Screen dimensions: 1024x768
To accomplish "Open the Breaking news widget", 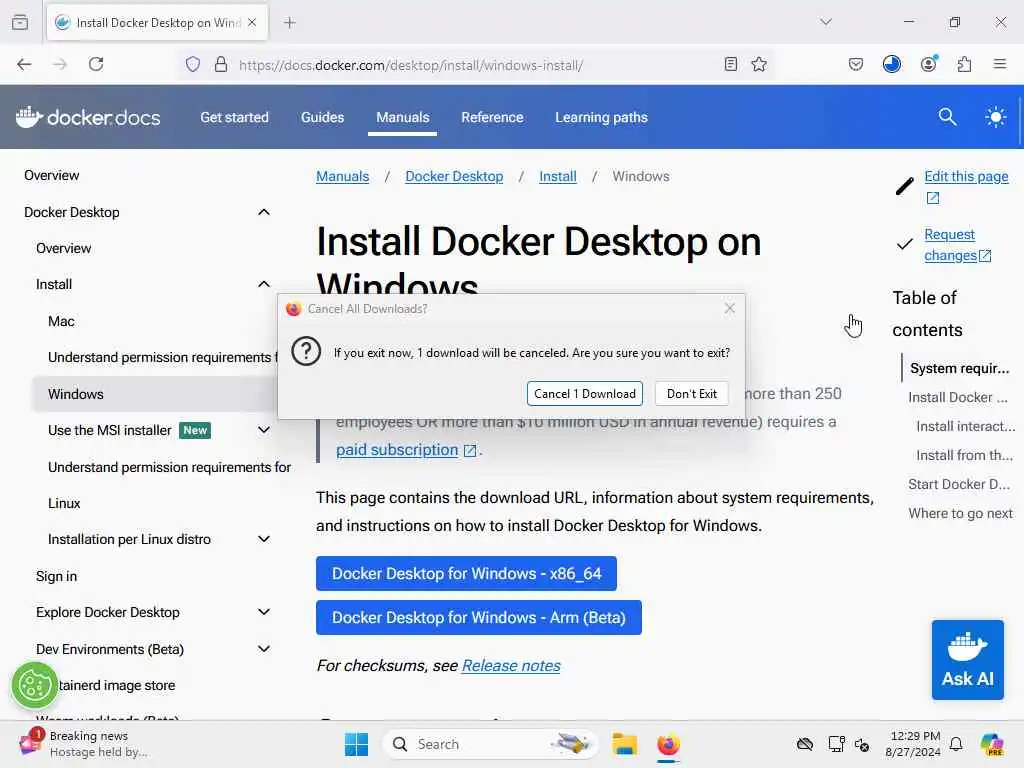I will (84, 744).
